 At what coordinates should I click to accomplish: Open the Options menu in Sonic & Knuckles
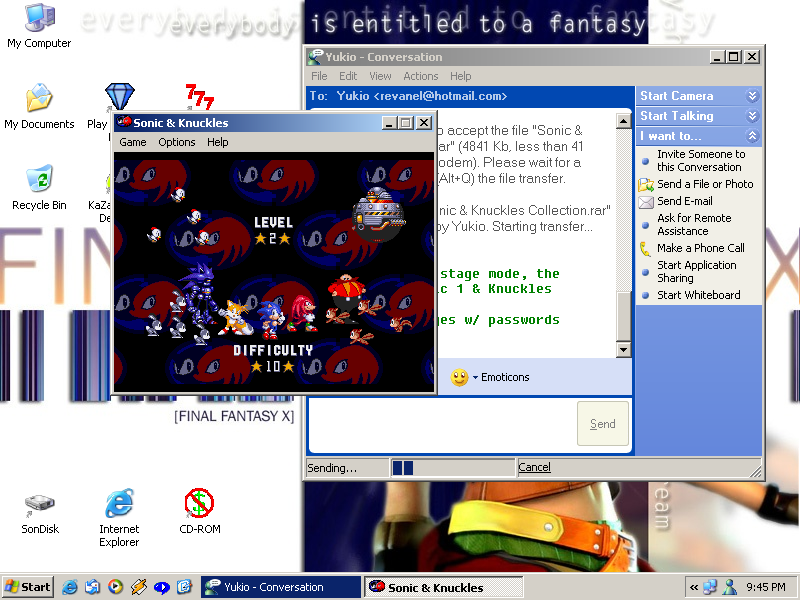click(x=176, y=142)
